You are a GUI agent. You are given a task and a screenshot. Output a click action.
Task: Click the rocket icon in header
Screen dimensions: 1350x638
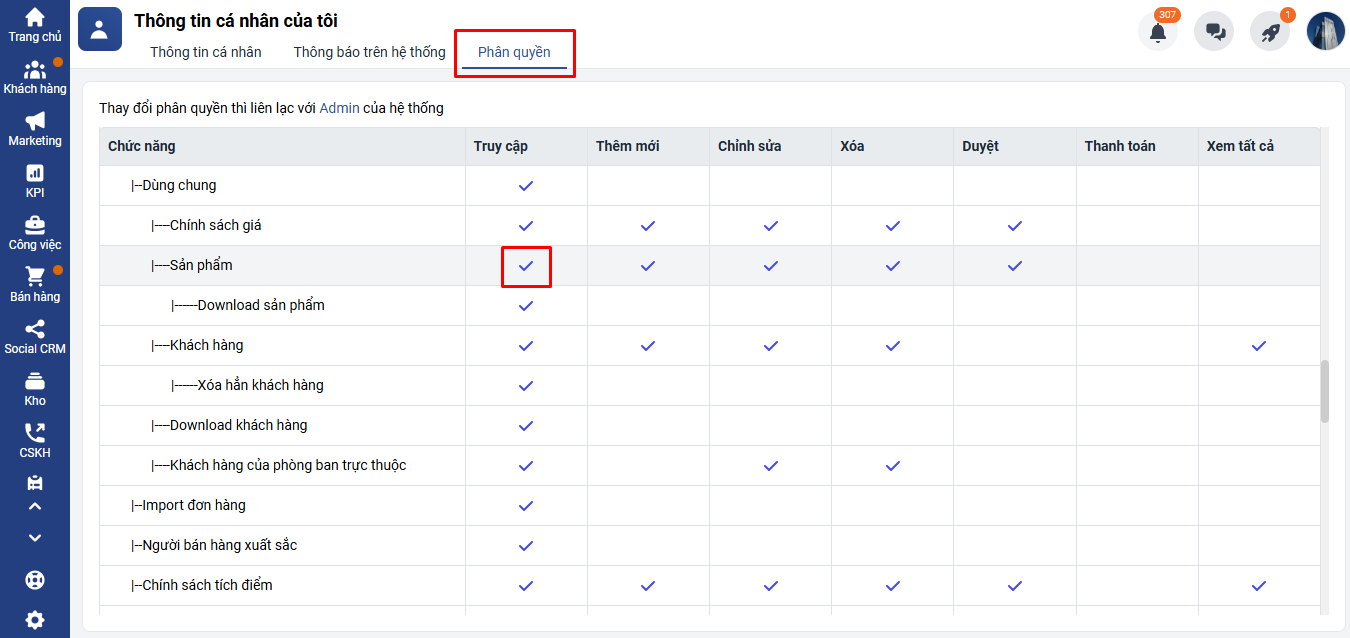pyautogui.click(x=1270, y=32)
